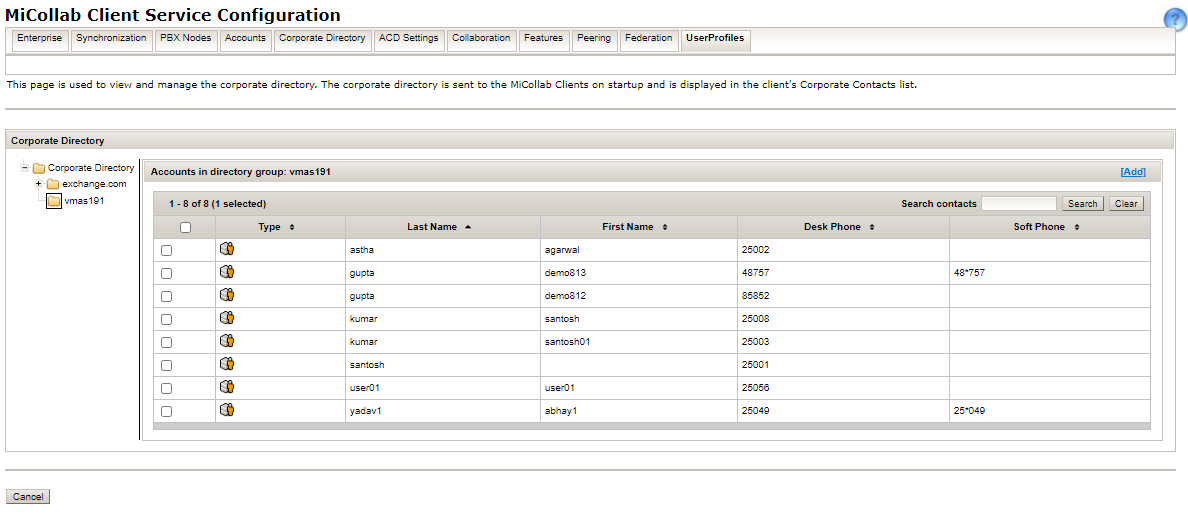The height and width of the screenshot is (516, 1188).
Task: Open the help question mark icon
Action: (1174, 20)
